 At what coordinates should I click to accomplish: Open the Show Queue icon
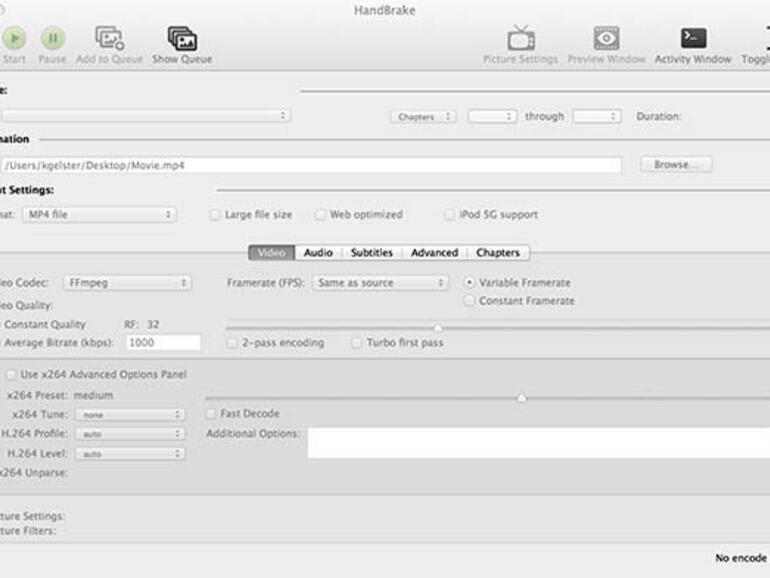click(182, 38)
